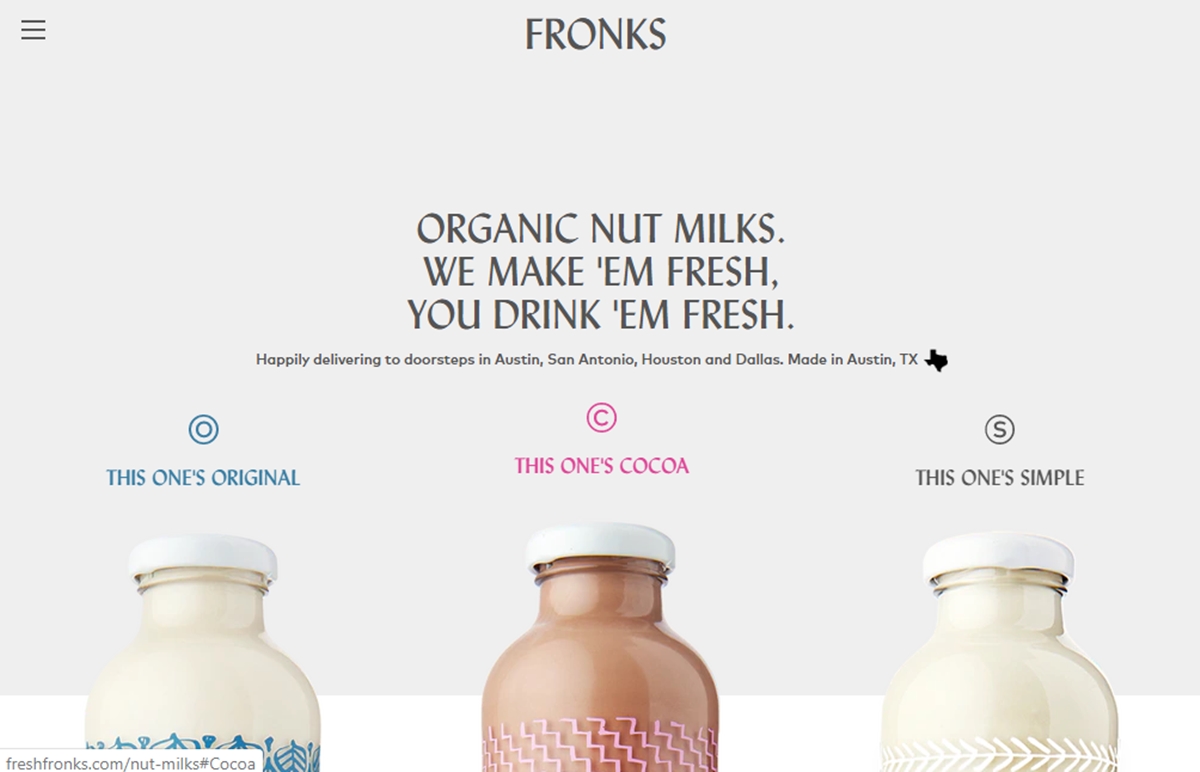The height and width of the screenshot is (772, 1200).
Task: Click the freshfronks.com status bar URL
Action: click(x=131, y=763)
